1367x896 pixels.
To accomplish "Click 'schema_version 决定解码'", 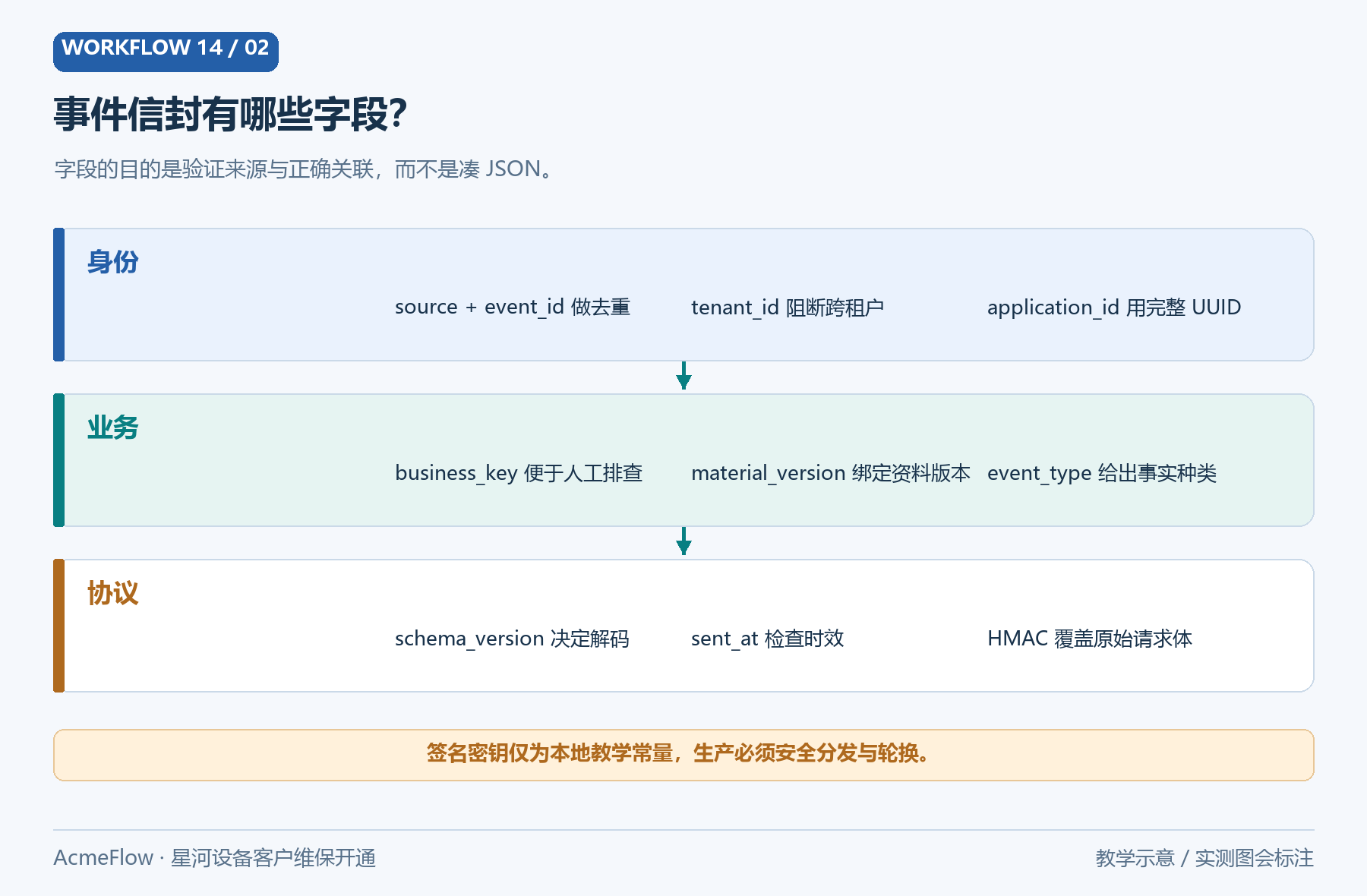I will pyautogui.click(x=512, y=639).
